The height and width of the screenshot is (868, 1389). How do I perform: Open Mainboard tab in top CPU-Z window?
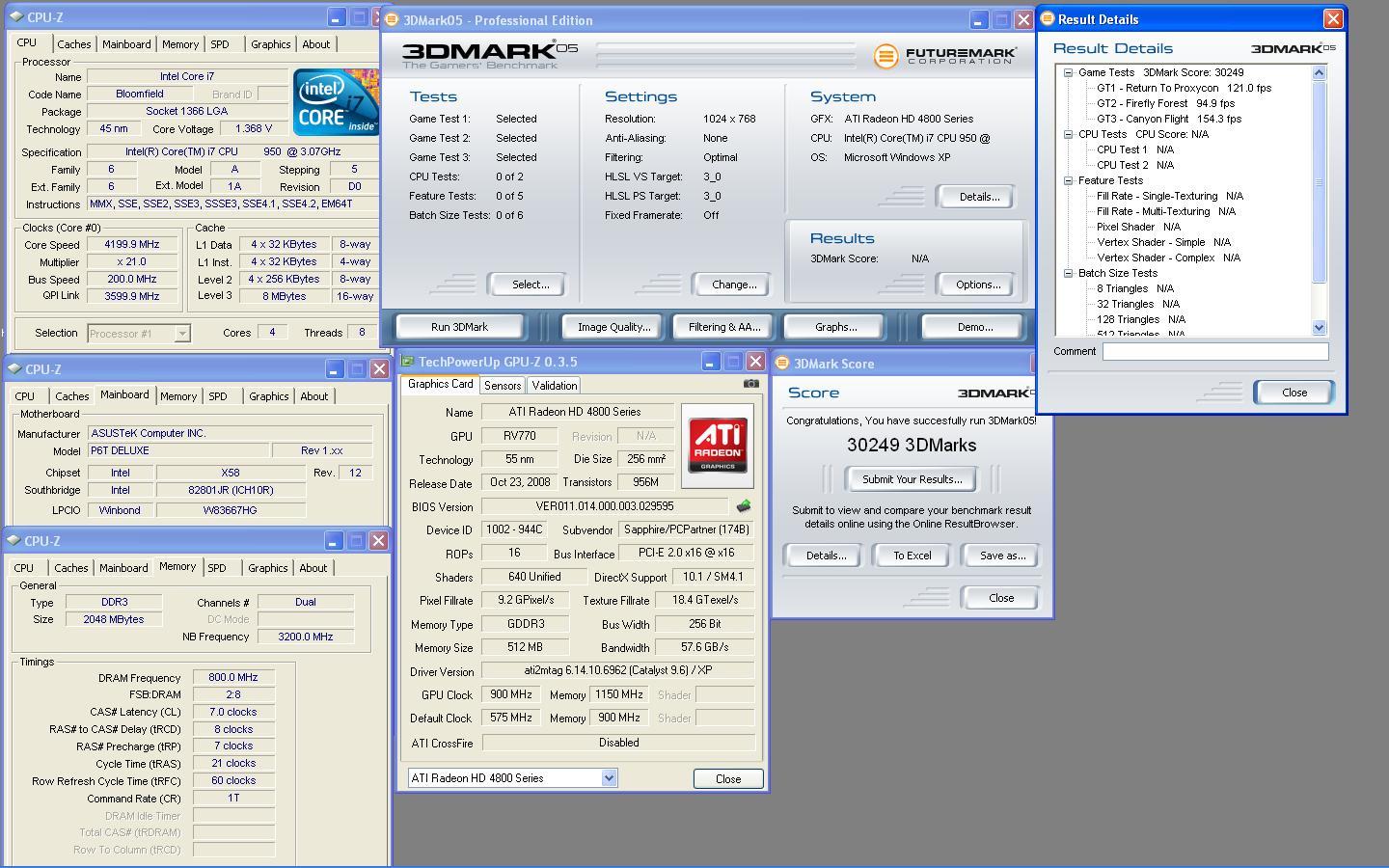point(126,44)
